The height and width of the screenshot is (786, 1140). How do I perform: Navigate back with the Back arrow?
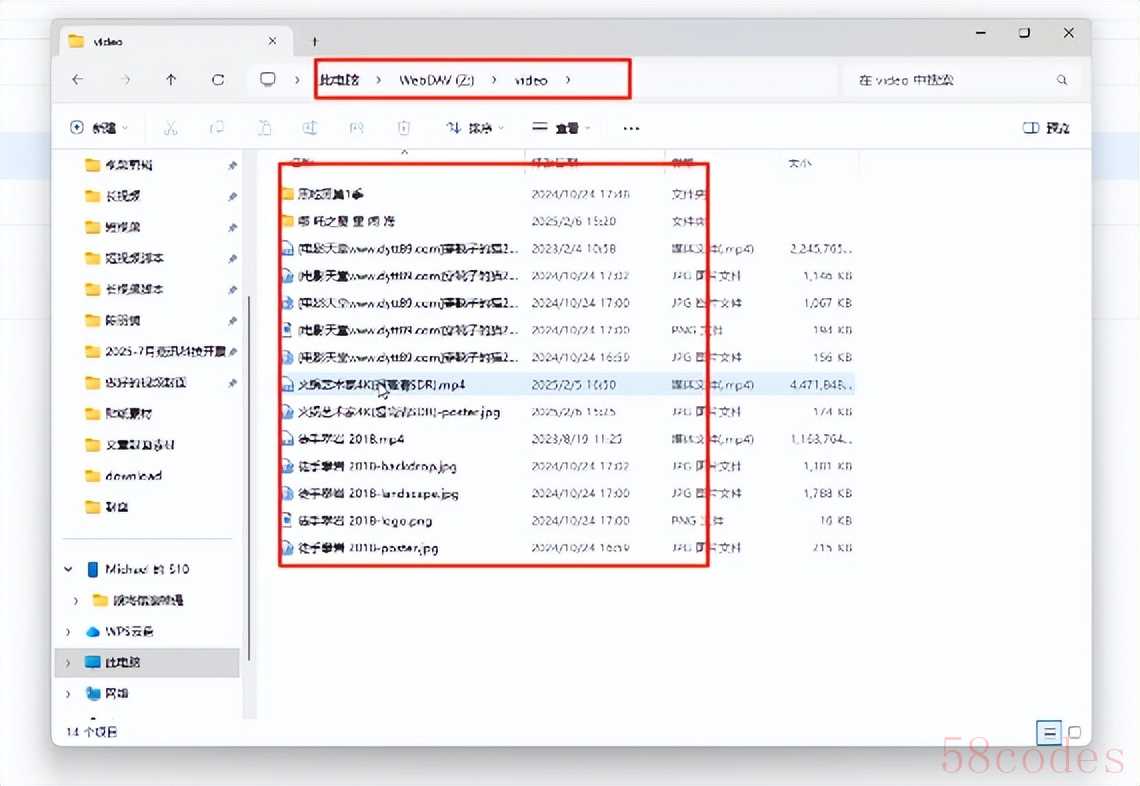pyautogui.click(x=78, y=80)
